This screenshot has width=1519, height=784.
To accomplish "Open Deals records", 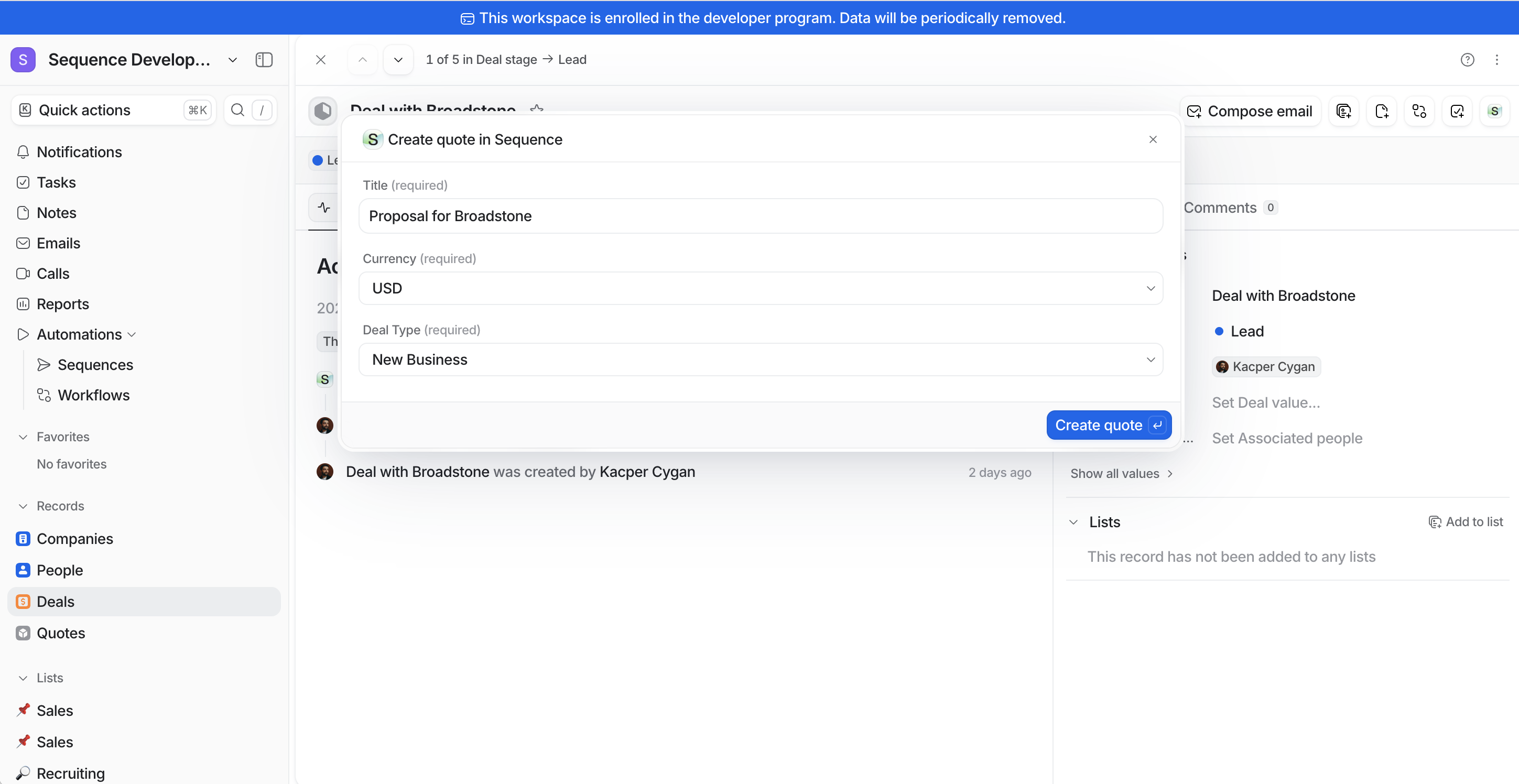I will click(x=144, y=601).
